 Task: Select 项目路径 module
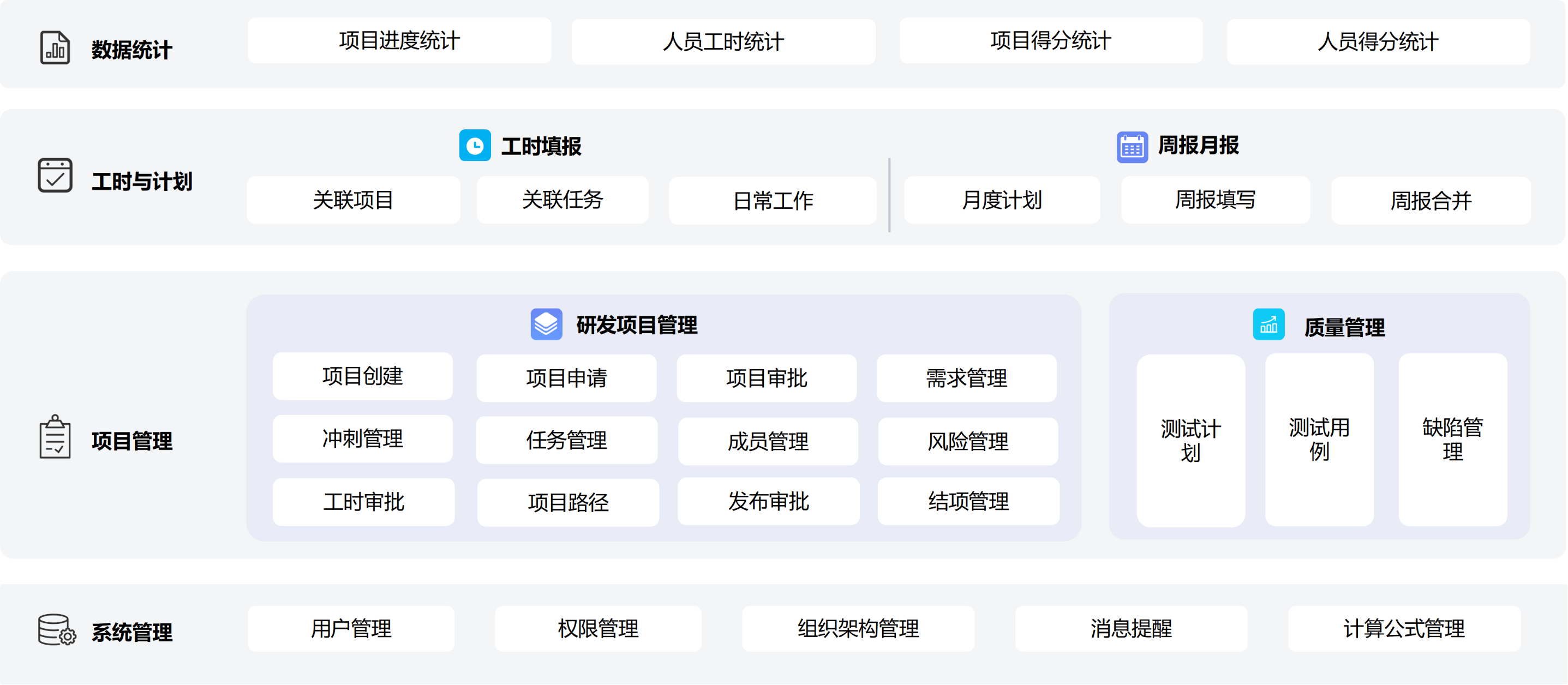pos(568,502)
